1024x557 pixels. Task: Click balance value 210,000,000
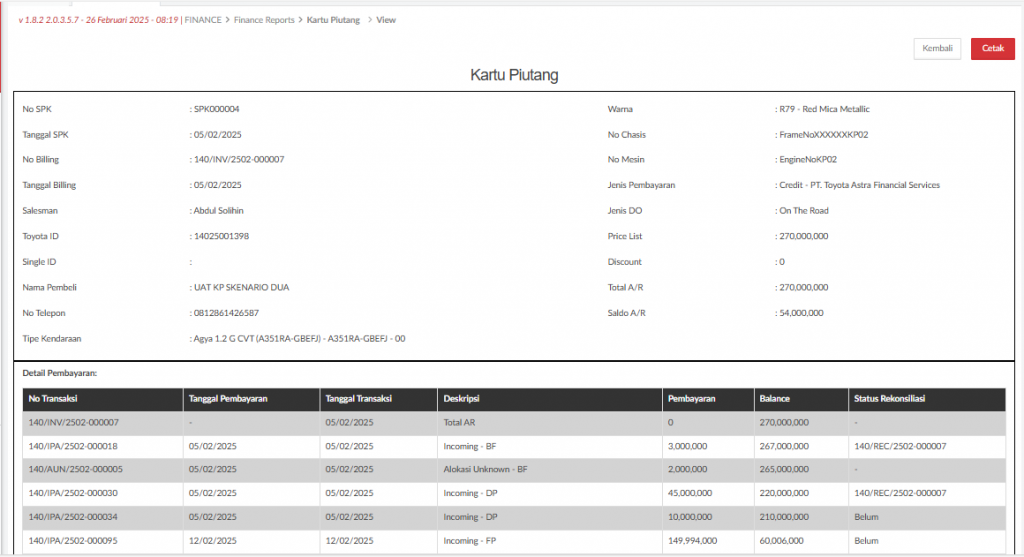(784, 517)
